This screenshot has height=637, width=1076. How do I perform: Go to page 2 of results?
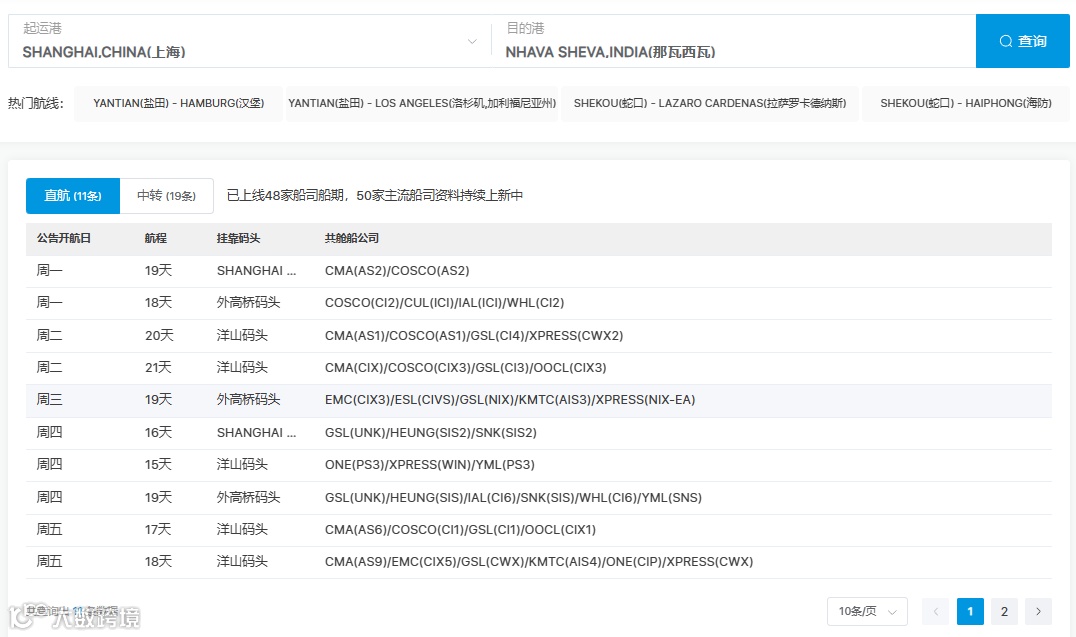(x=1004, y=611)
